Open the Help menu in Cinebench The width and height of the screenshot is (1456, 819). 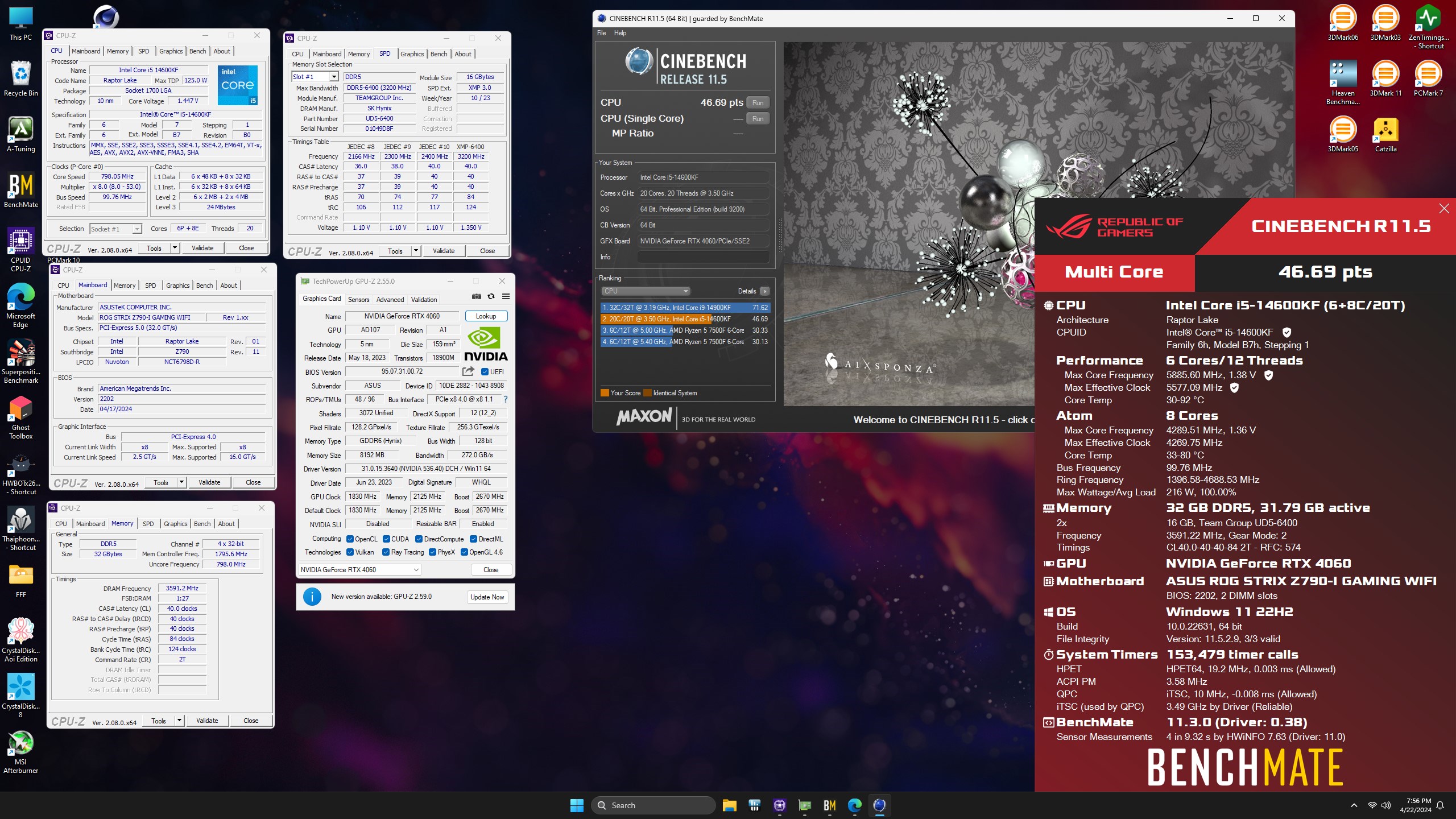coord(620,33)
